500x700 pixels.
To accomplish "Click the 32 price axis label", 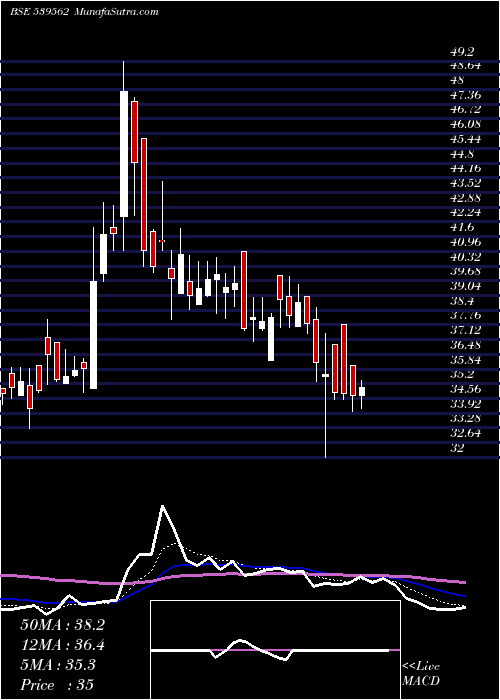I will coord(457,448).
